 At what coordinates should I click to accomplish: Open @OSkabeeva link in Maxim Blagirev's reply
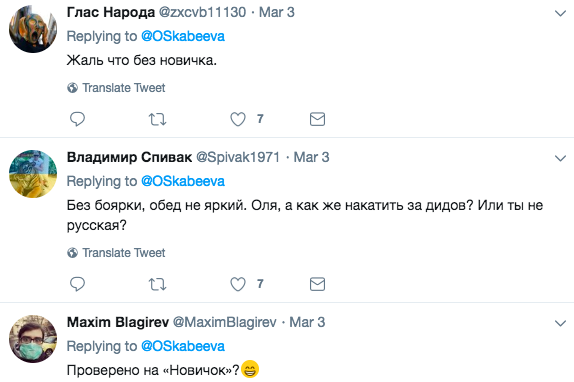coord(183,346)
